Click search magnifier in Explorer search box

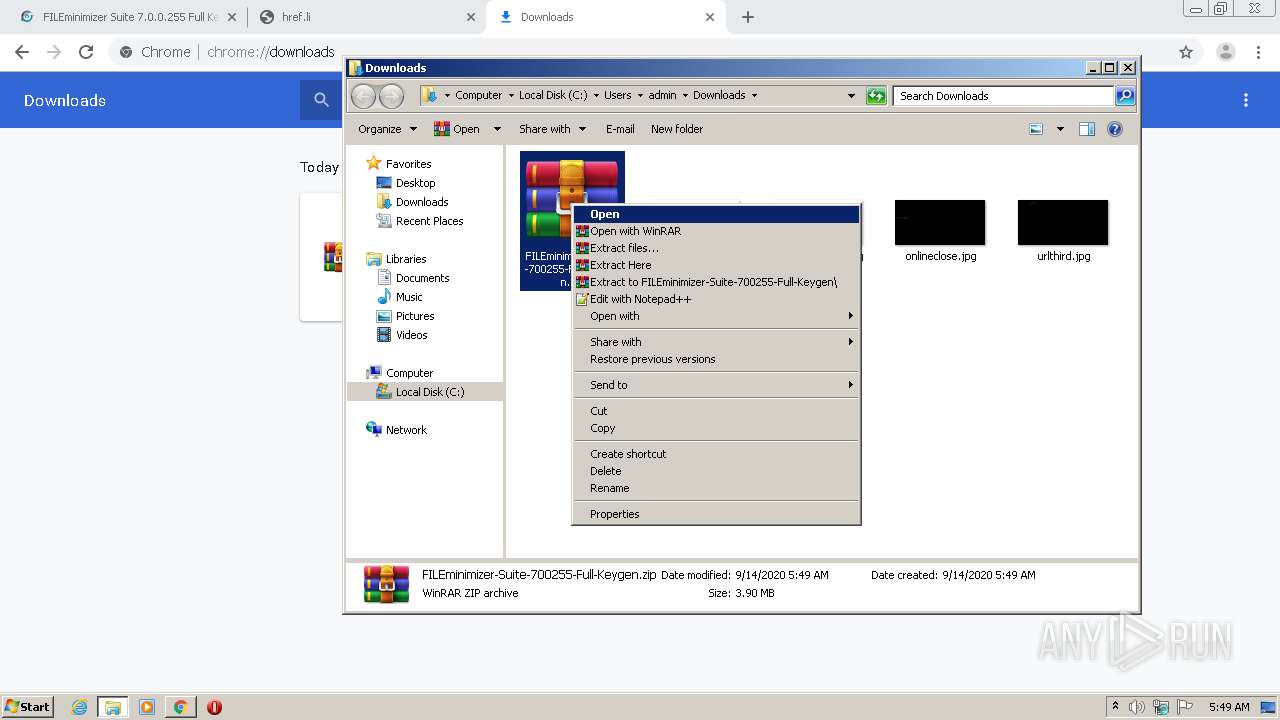1125,96
